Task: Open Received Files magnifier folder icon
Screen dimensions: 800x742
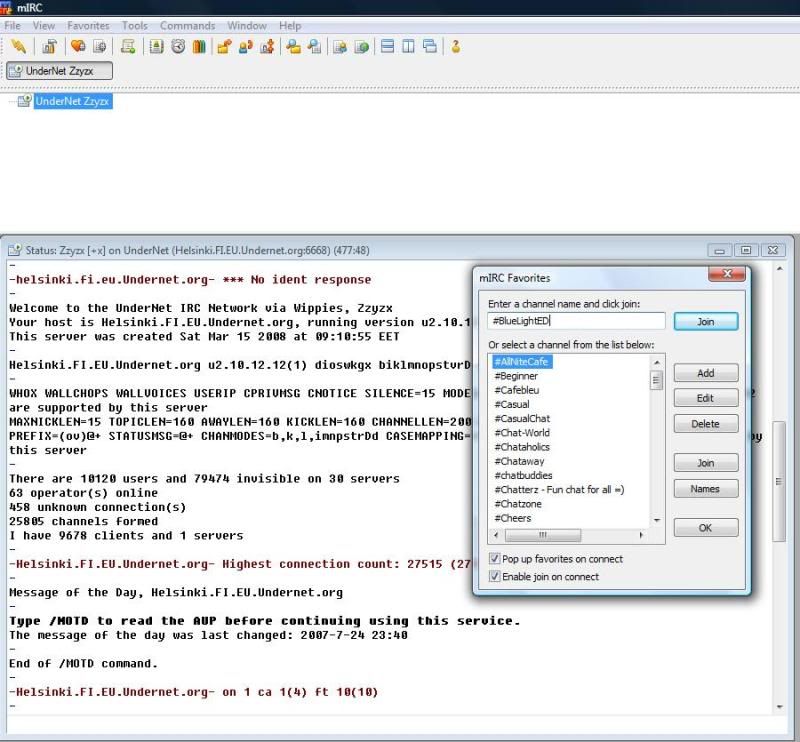Action: click(x=293, y=46)
